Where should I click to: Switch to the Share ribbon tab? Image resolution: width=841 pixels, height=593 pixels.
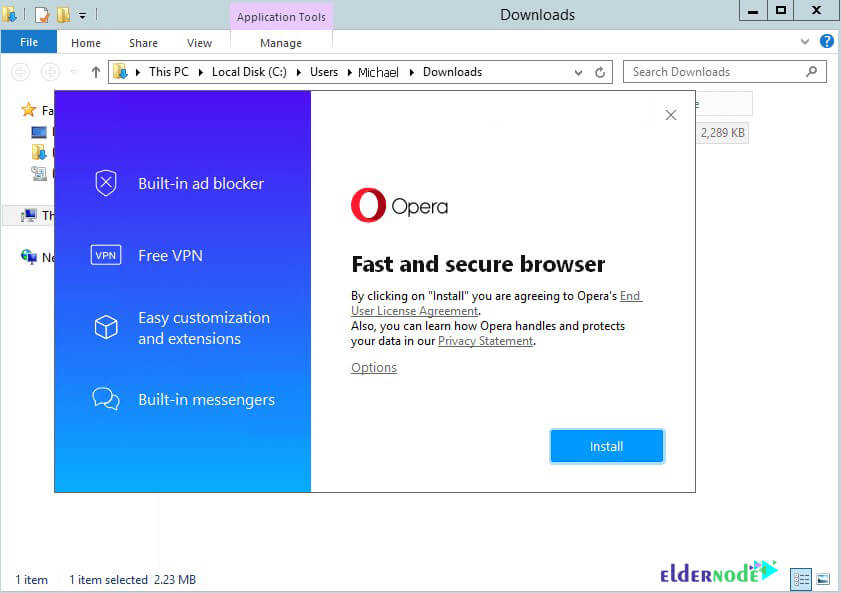[x=143, y=43]
